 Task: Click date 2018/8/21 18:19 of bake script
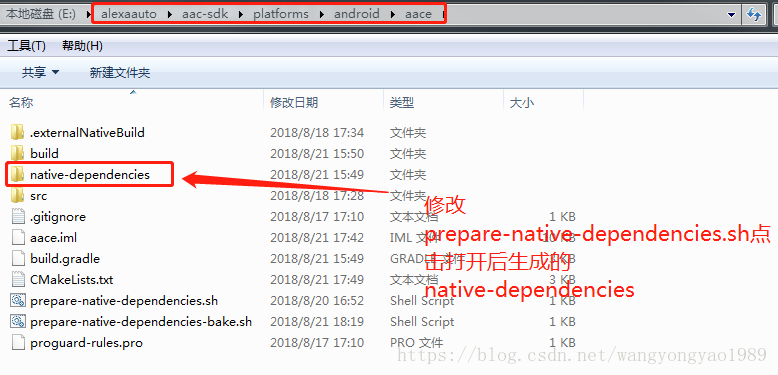tap(317, 321)
